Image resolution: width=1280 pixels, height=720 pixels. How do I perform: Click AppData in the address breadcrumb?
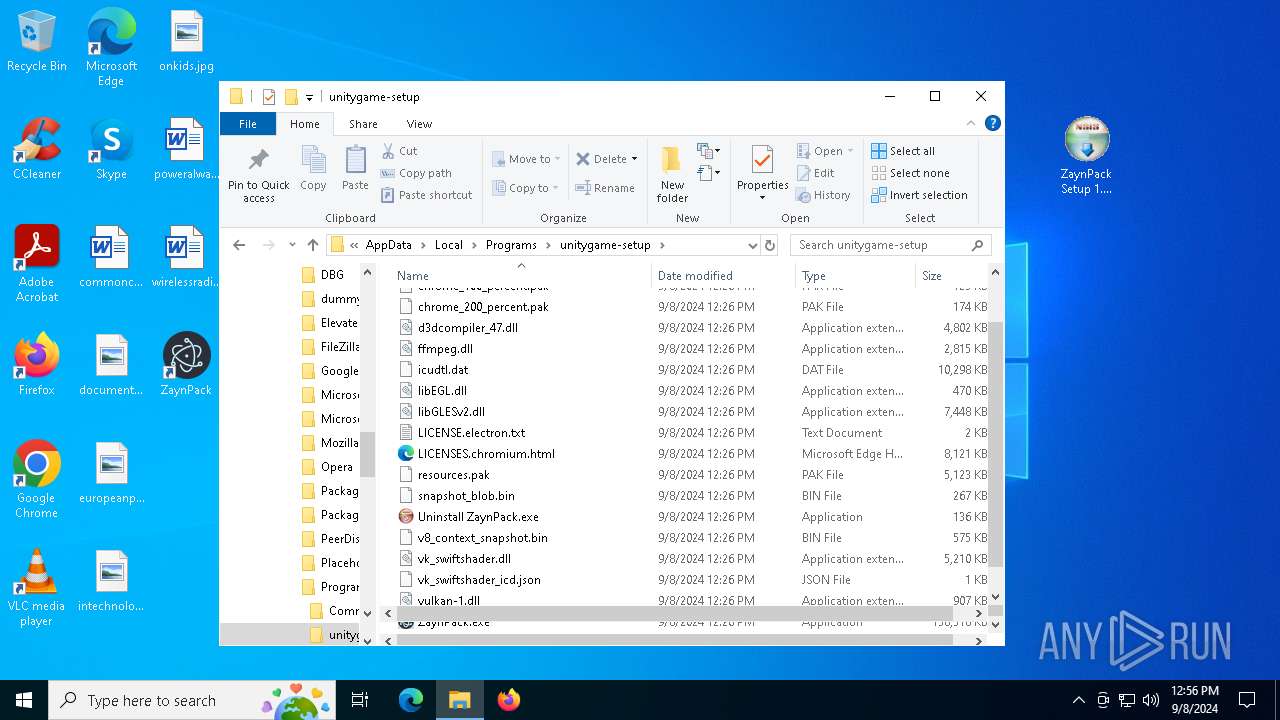[x=388, y=245]
